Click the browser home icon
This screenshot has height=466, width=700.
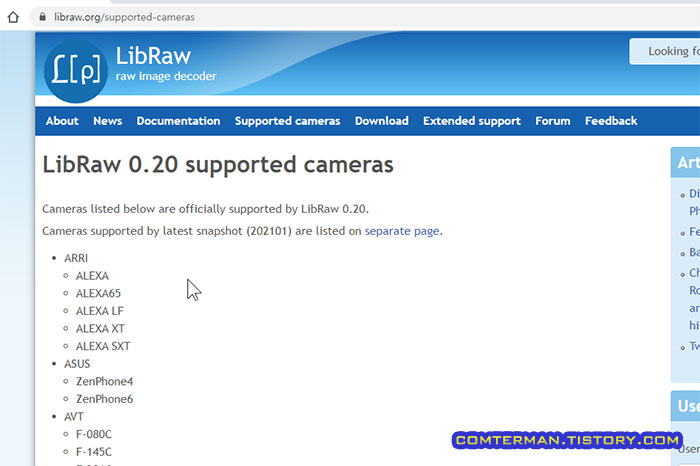[13, 17]
